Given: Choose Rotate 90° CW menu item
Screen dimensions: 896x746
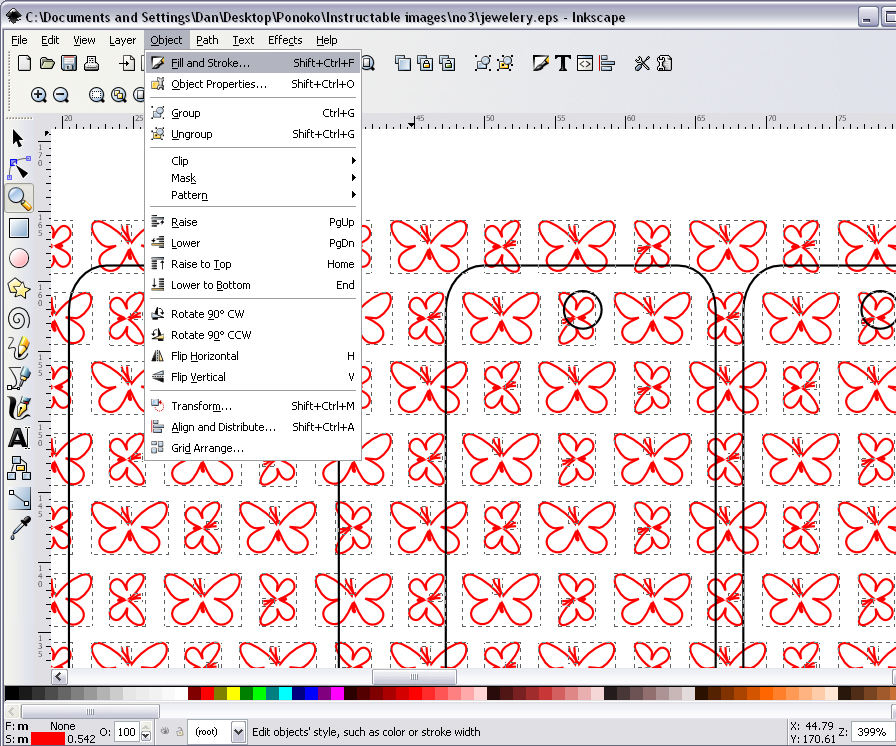Looking at the screenshot, I should (x=254, y=314).
